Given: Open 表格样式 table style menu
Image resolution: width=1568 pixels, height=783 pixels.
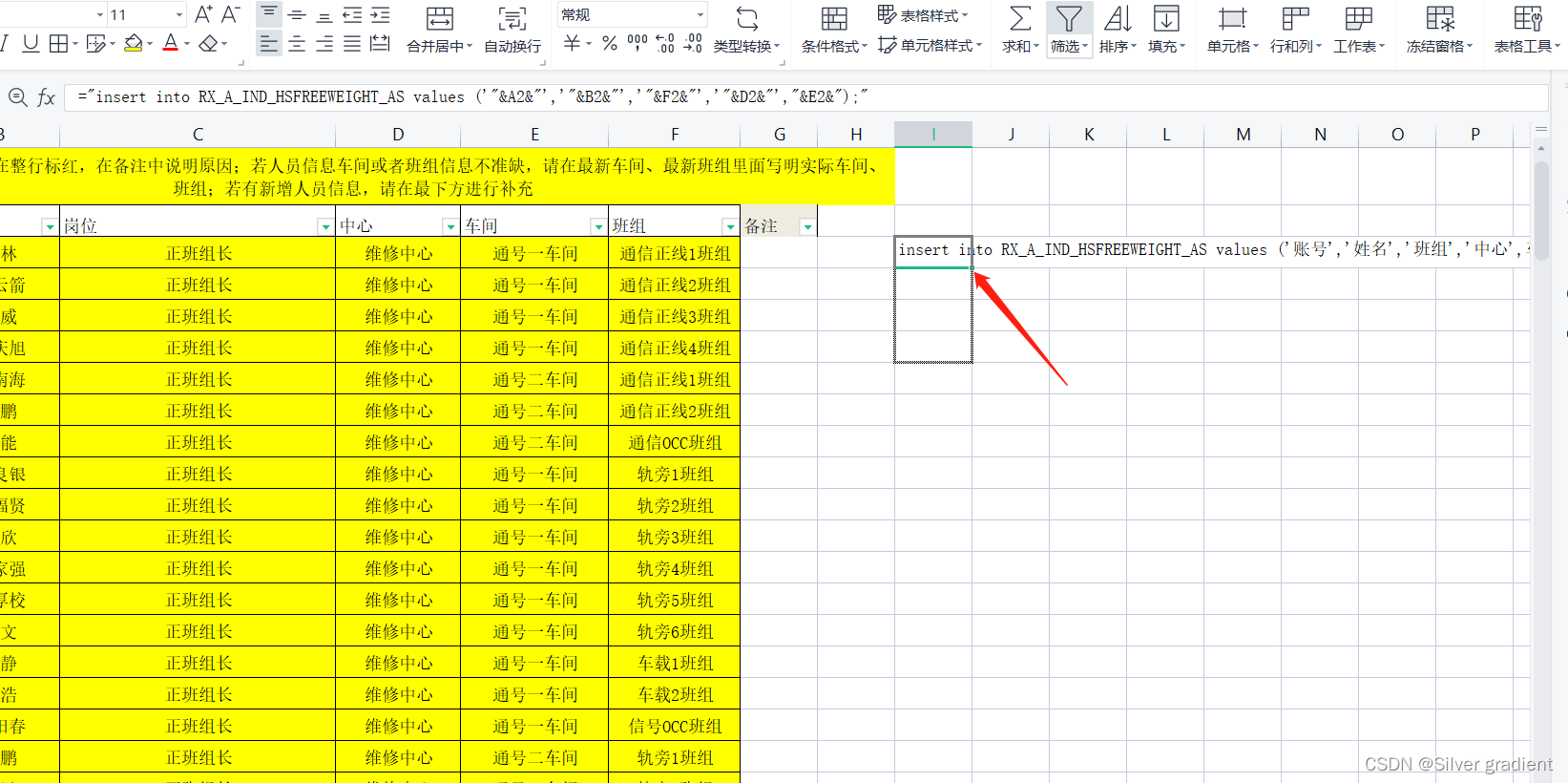Looking at the screenshot, I should pyautogui.click(x=923, y=15).
